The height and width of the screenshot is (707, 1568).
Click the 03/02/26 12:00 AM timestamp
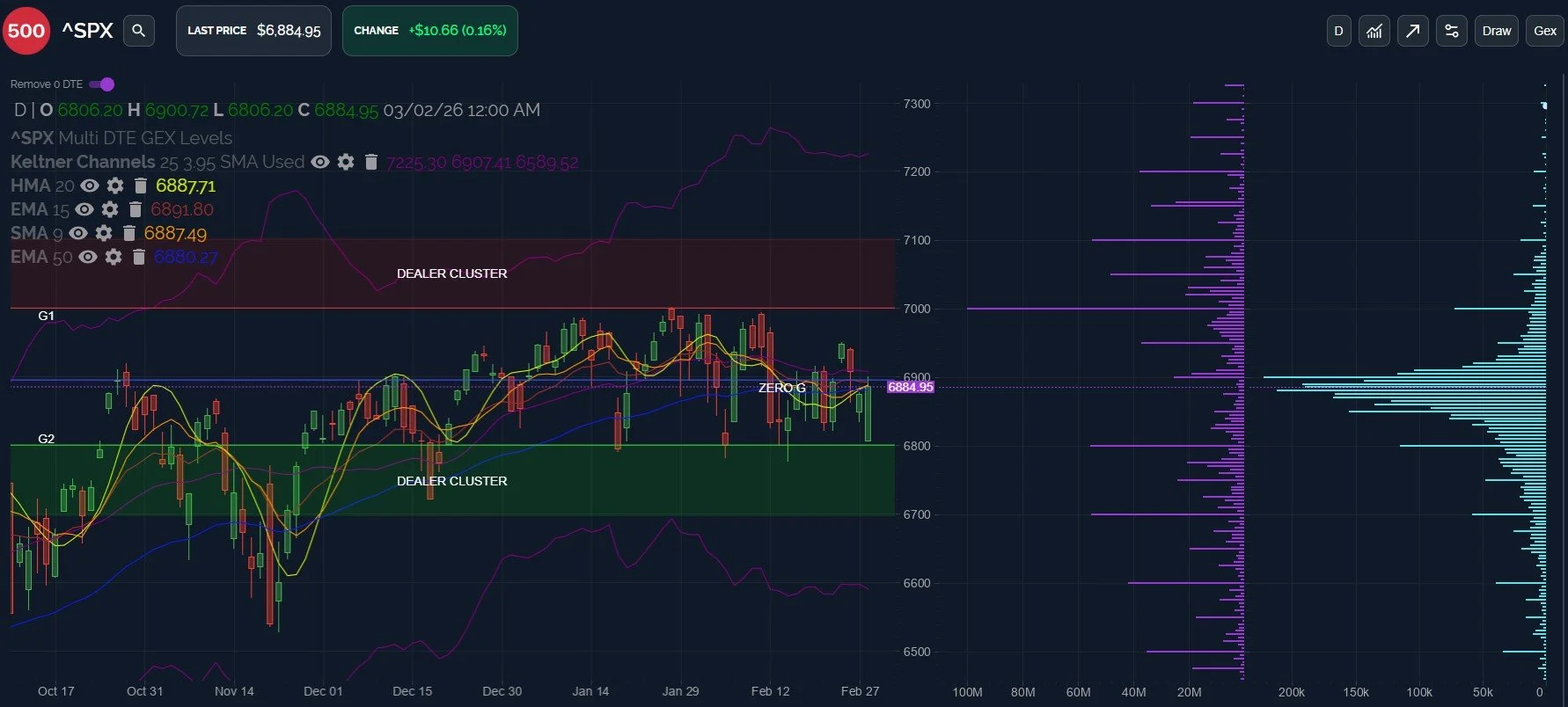(461, 110)
